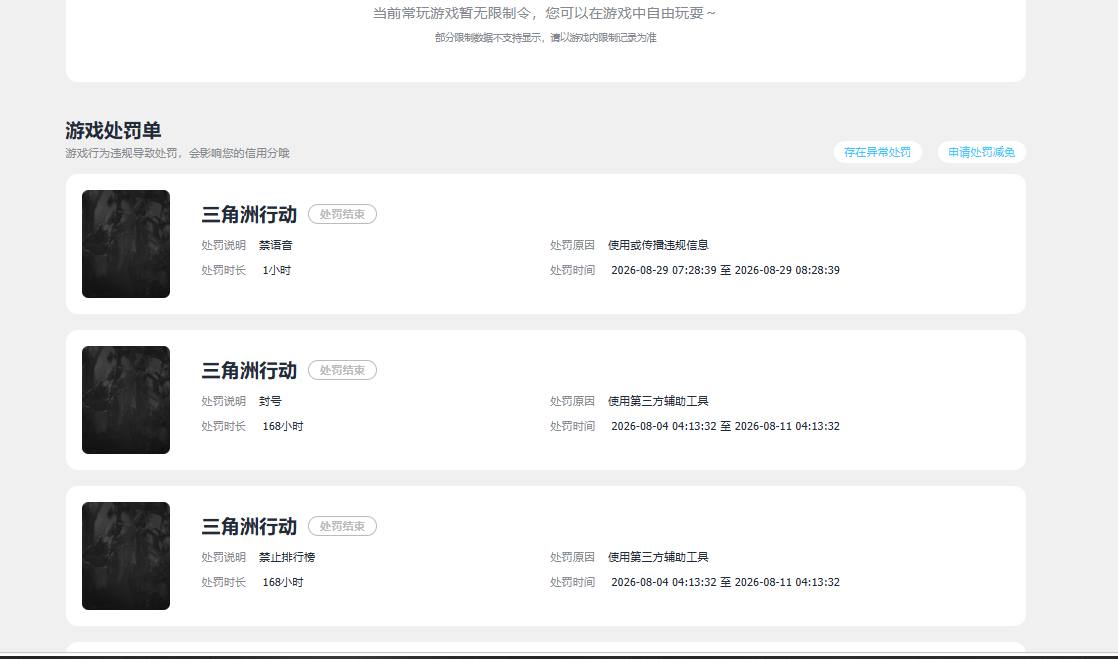The width and height of the screenshot is (1118, 659).
Task: Click the 封号 penalty description
Action: pos(270,402)
